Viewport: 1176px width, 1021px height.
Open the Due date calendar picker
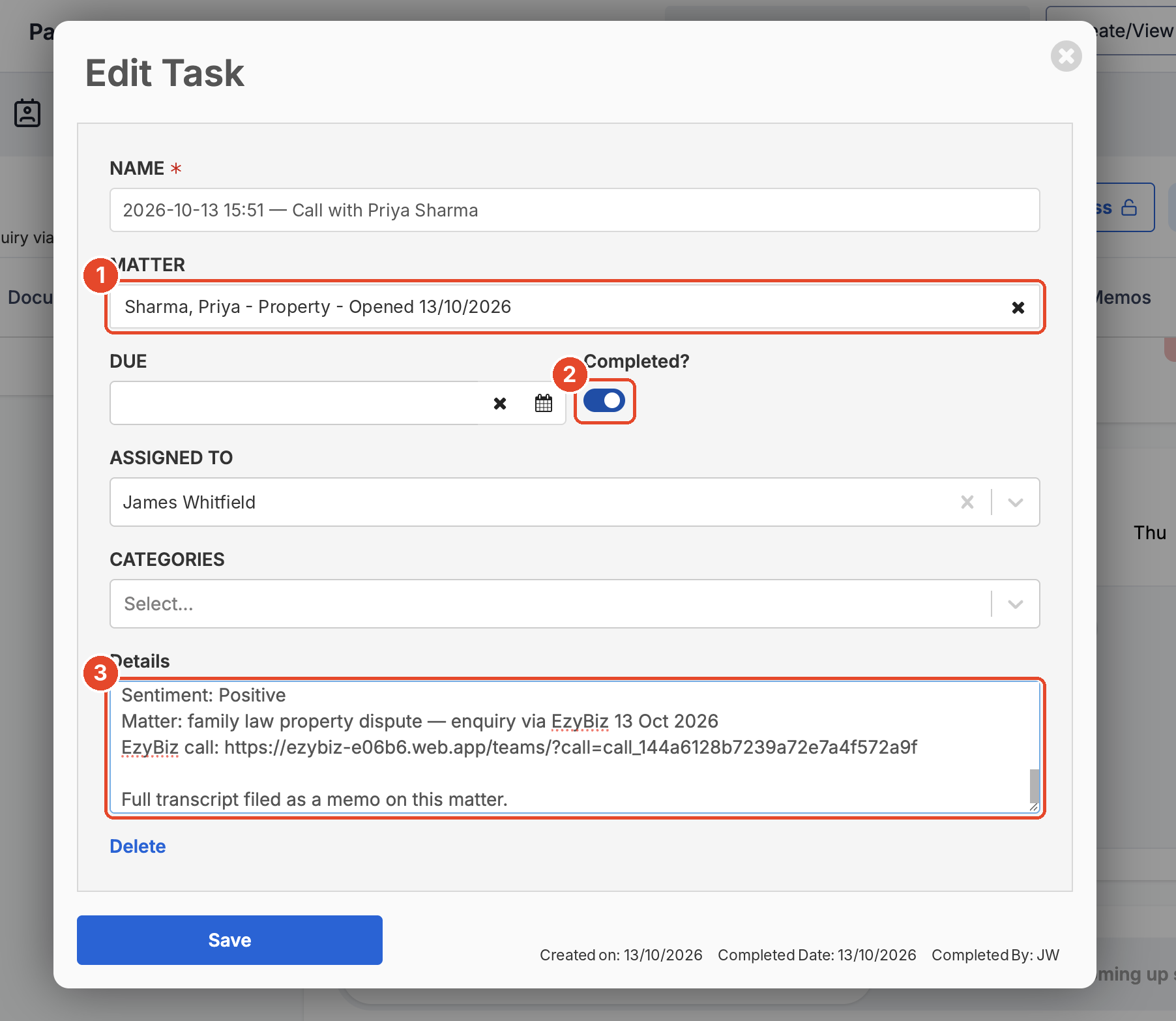tap(544, 404)
